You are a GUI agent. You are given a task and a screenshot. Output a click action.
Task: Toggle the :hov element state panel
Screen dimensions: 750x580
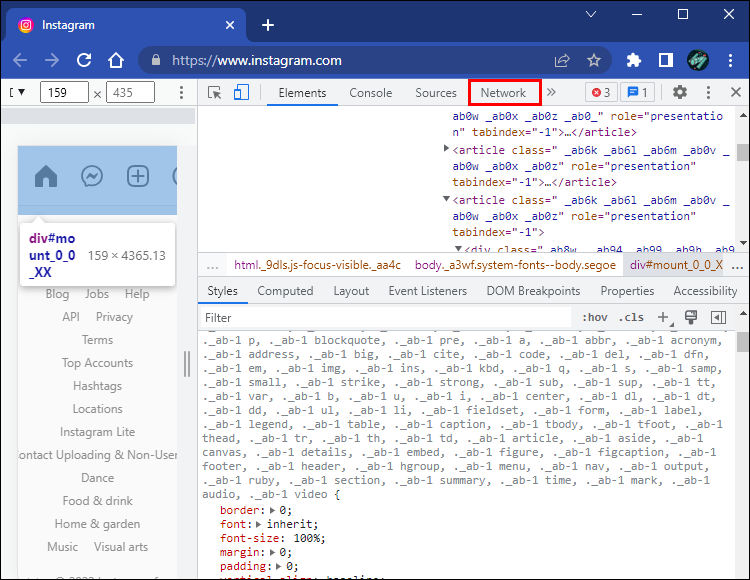(594, 318)
